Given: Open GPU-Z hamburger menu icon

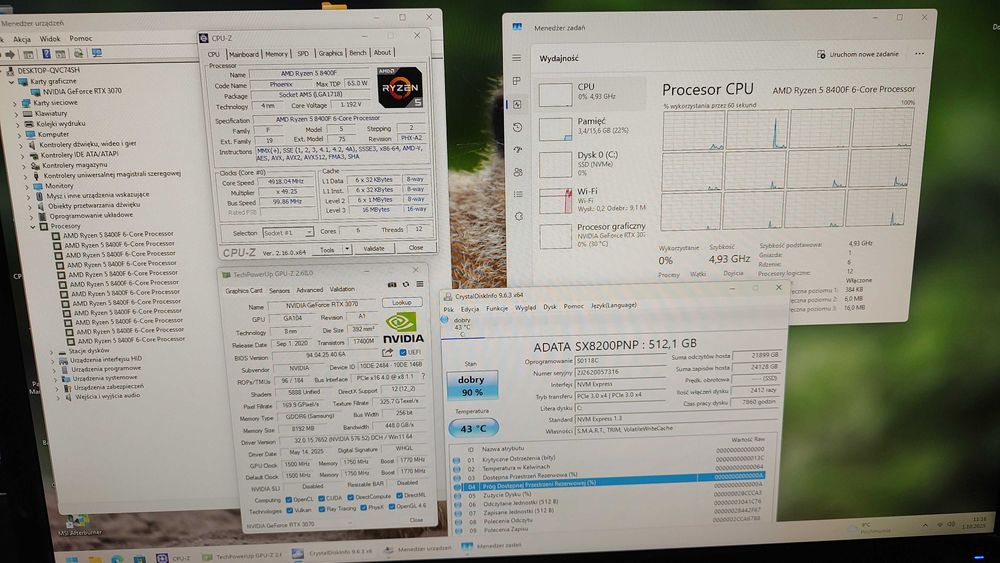Looking at the screenshot, I should 420,284.
